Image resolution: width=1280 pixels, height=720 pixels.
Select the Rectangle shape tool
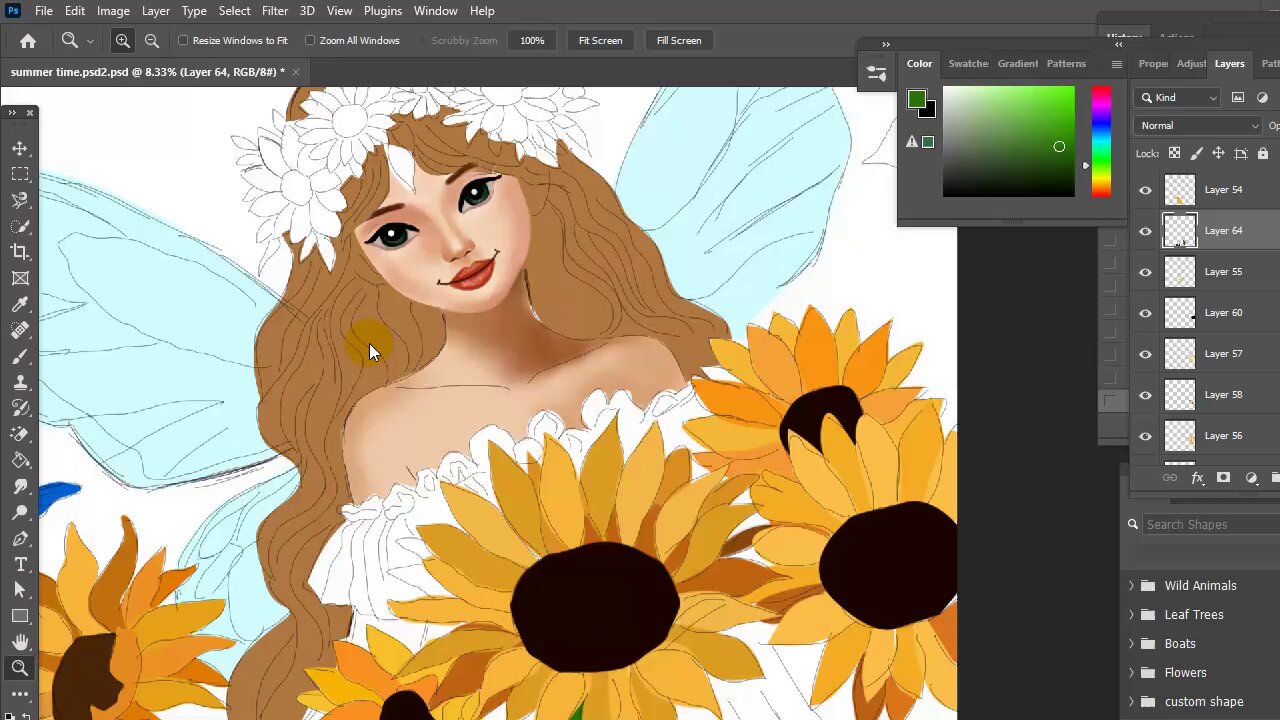pos(20,616)
